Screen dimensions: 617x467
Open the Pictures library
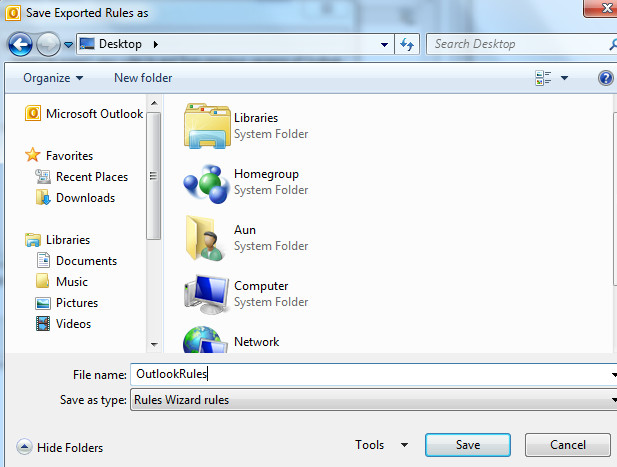click(77, 303)
